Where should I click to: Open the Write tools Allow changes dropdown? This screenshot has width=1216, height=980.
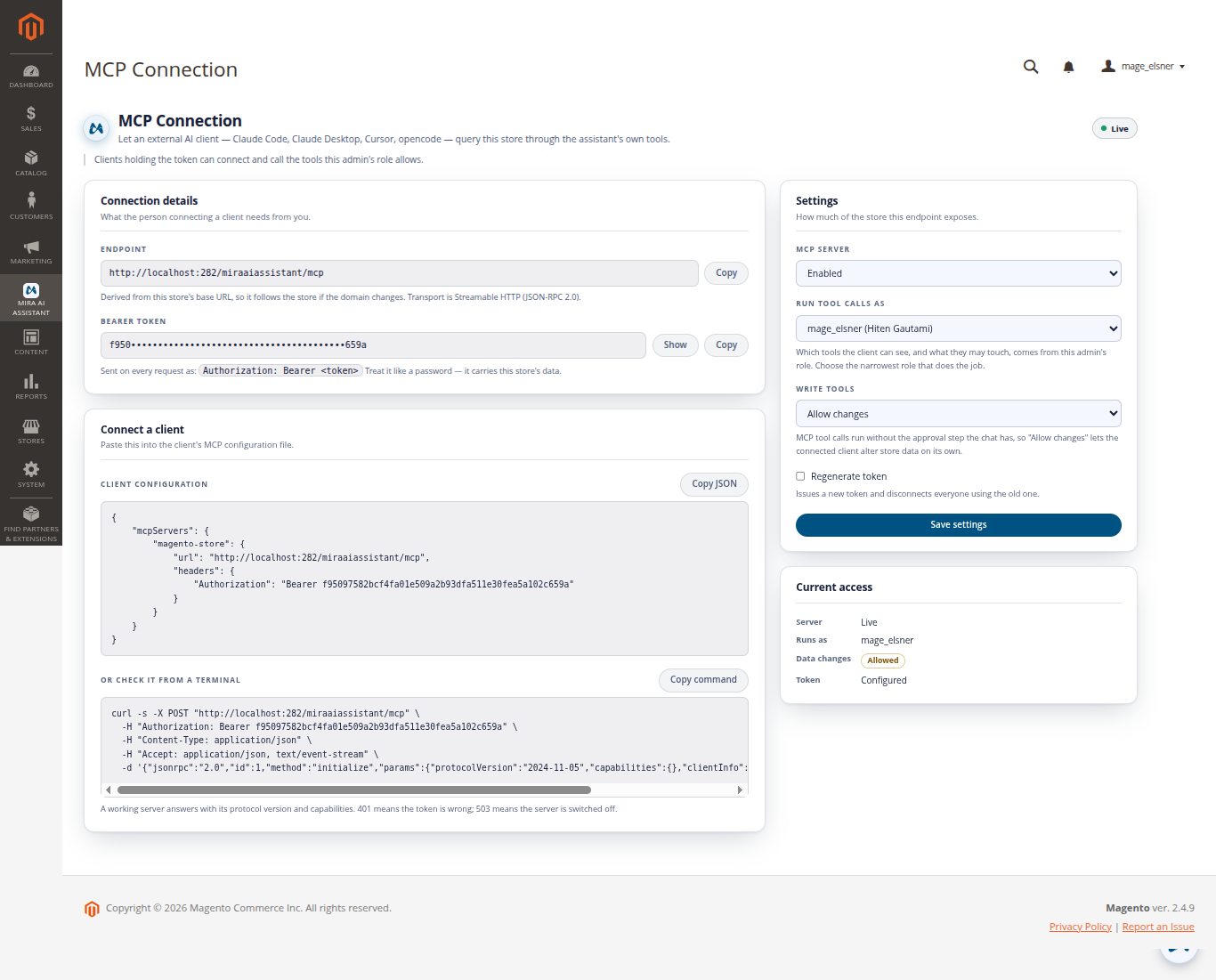tap(958, 414)
